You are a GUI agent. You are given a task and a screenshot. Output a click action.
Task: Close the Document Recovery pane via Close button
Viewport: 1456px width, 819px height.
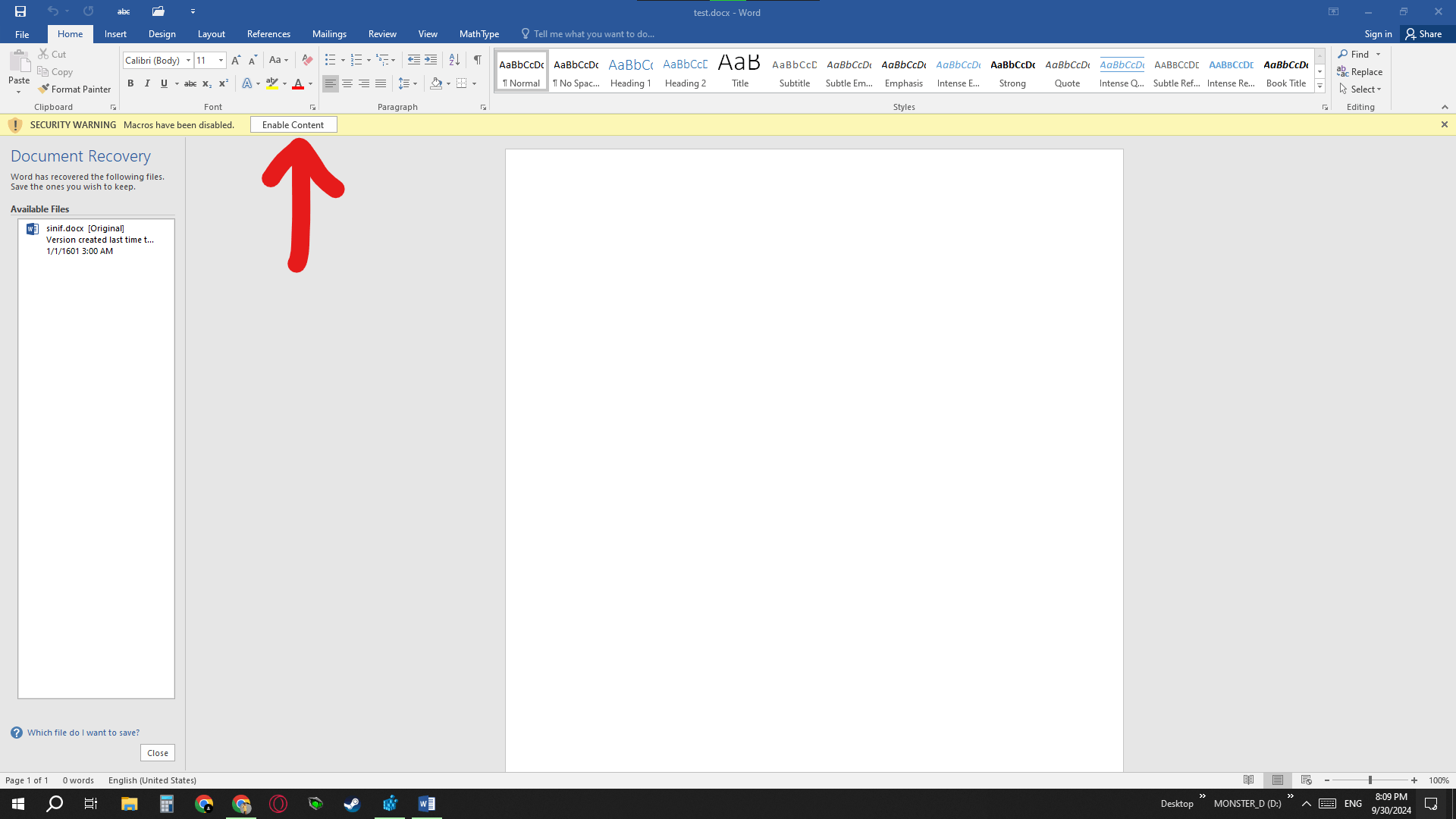click(x=158, y=752)
